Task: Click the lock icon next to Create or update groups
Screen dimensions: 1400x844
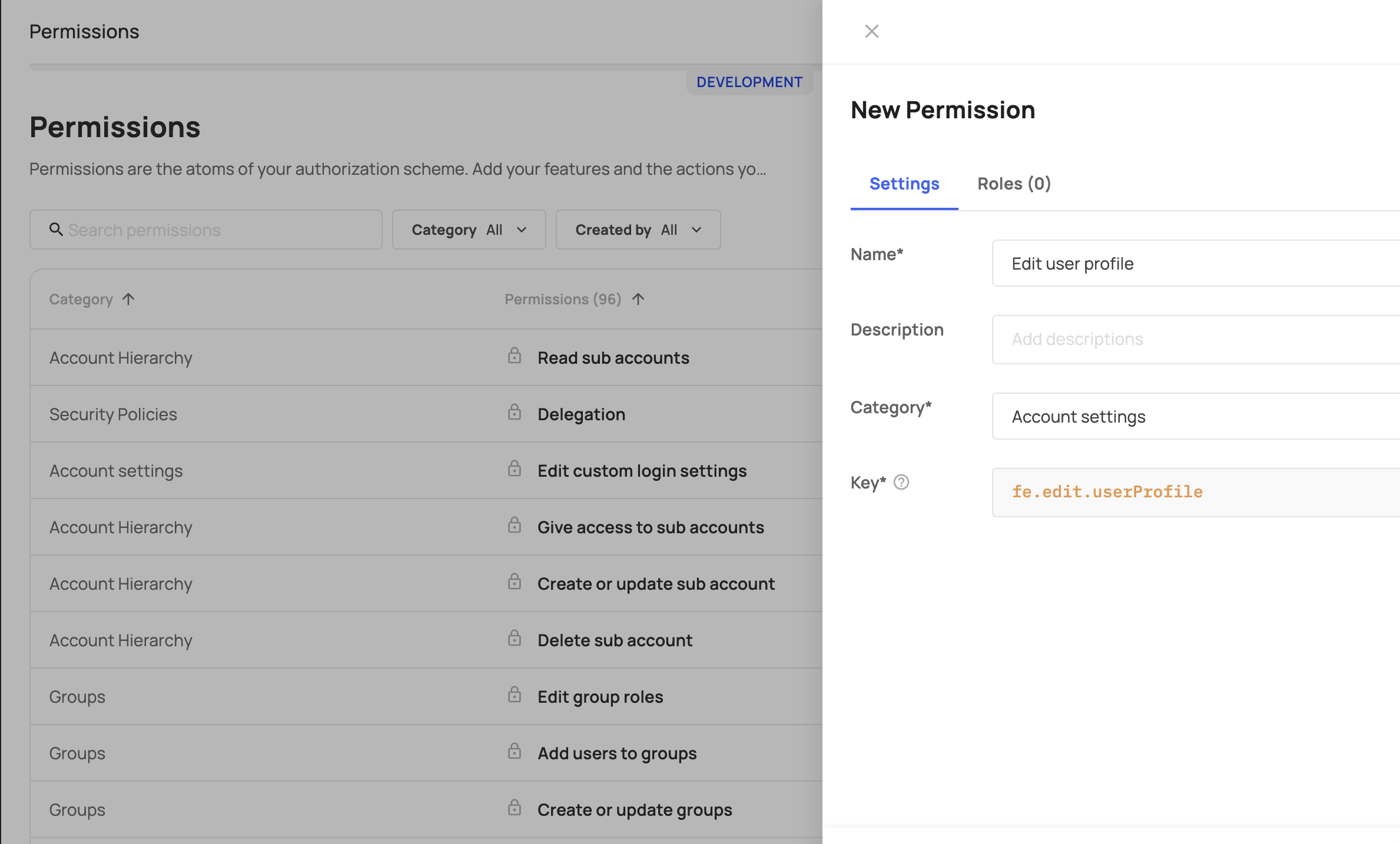Action: pos(515,808)
